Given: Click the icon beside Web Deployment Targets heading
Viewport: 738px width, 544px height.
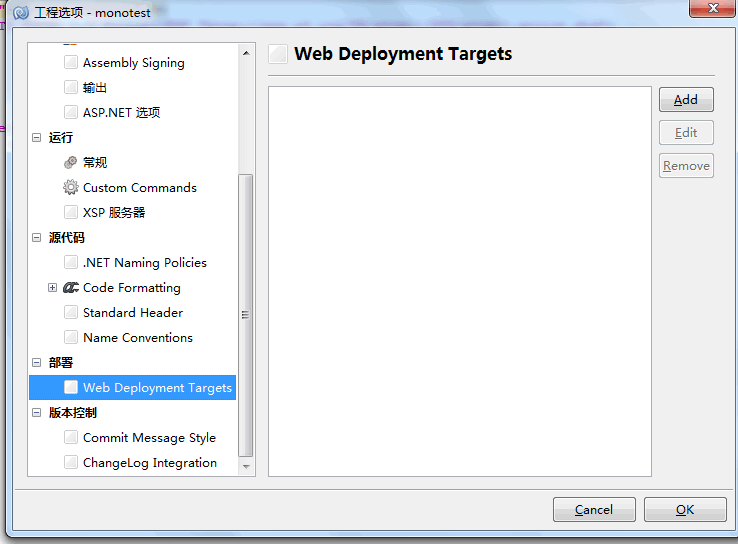Looking at the screenshot, I should pyautogui.click(x=278, y=54).
